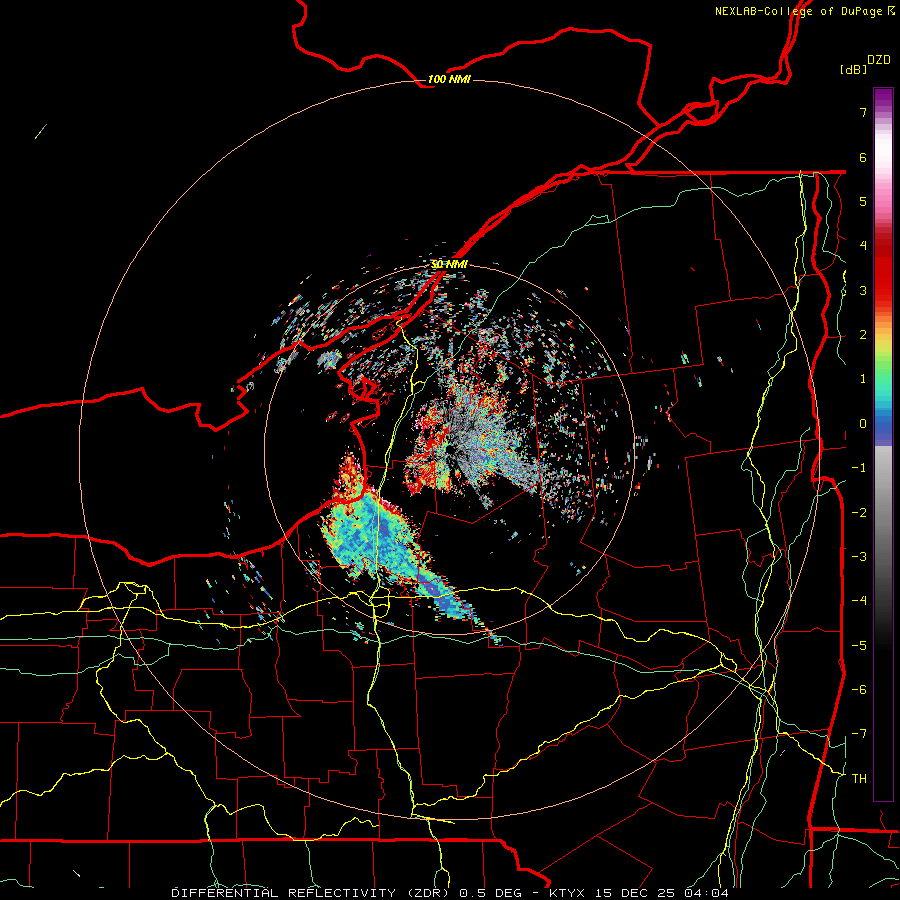
Task: Click the -5 value on the color scale
Action: [859, 646]
